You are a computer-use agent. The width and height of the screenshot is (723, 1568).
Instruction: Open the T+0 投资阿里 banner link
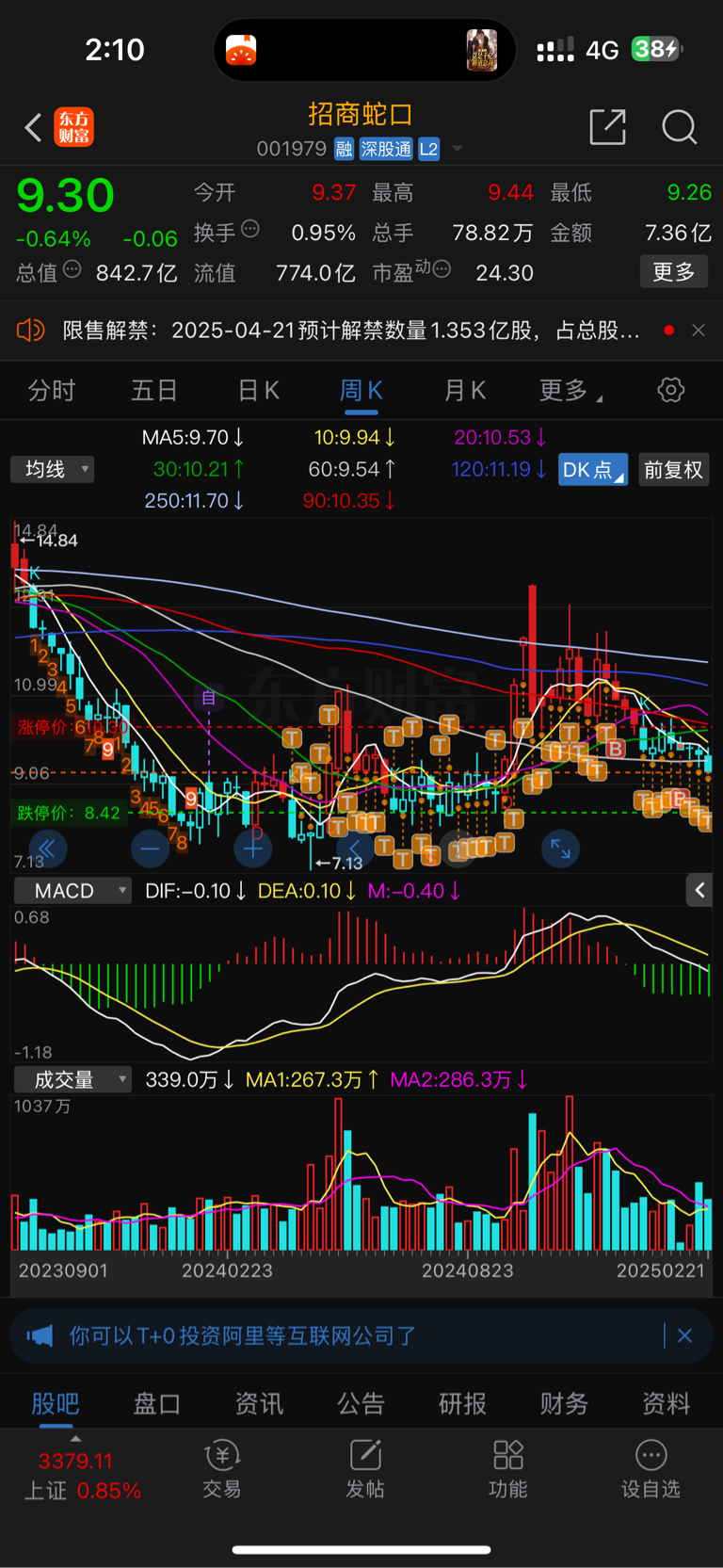pyautogui.click(x=243, y=1335)
